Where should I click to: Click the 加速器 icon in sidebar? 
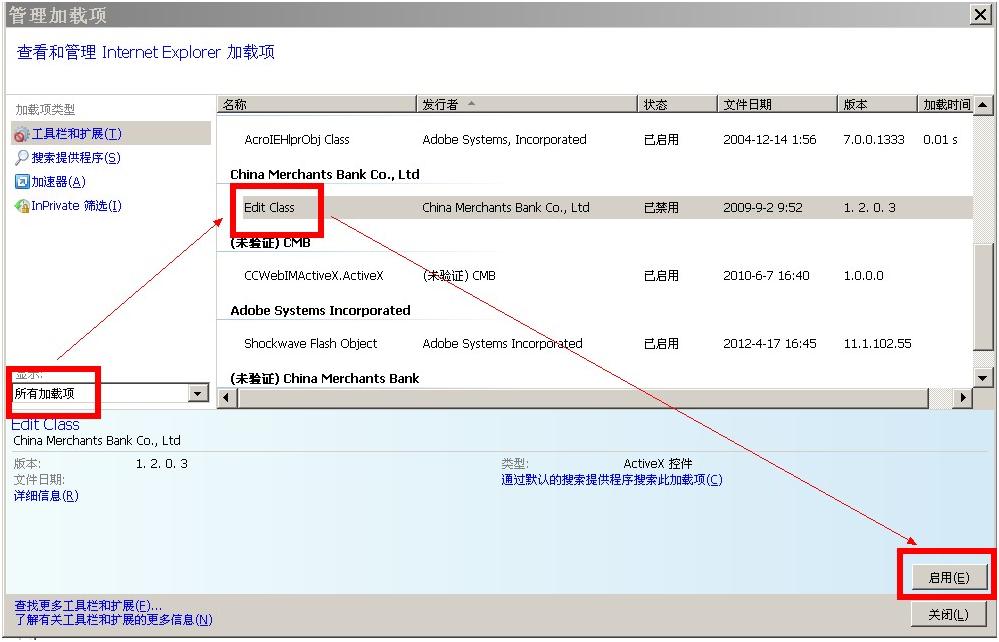(22, 182)
